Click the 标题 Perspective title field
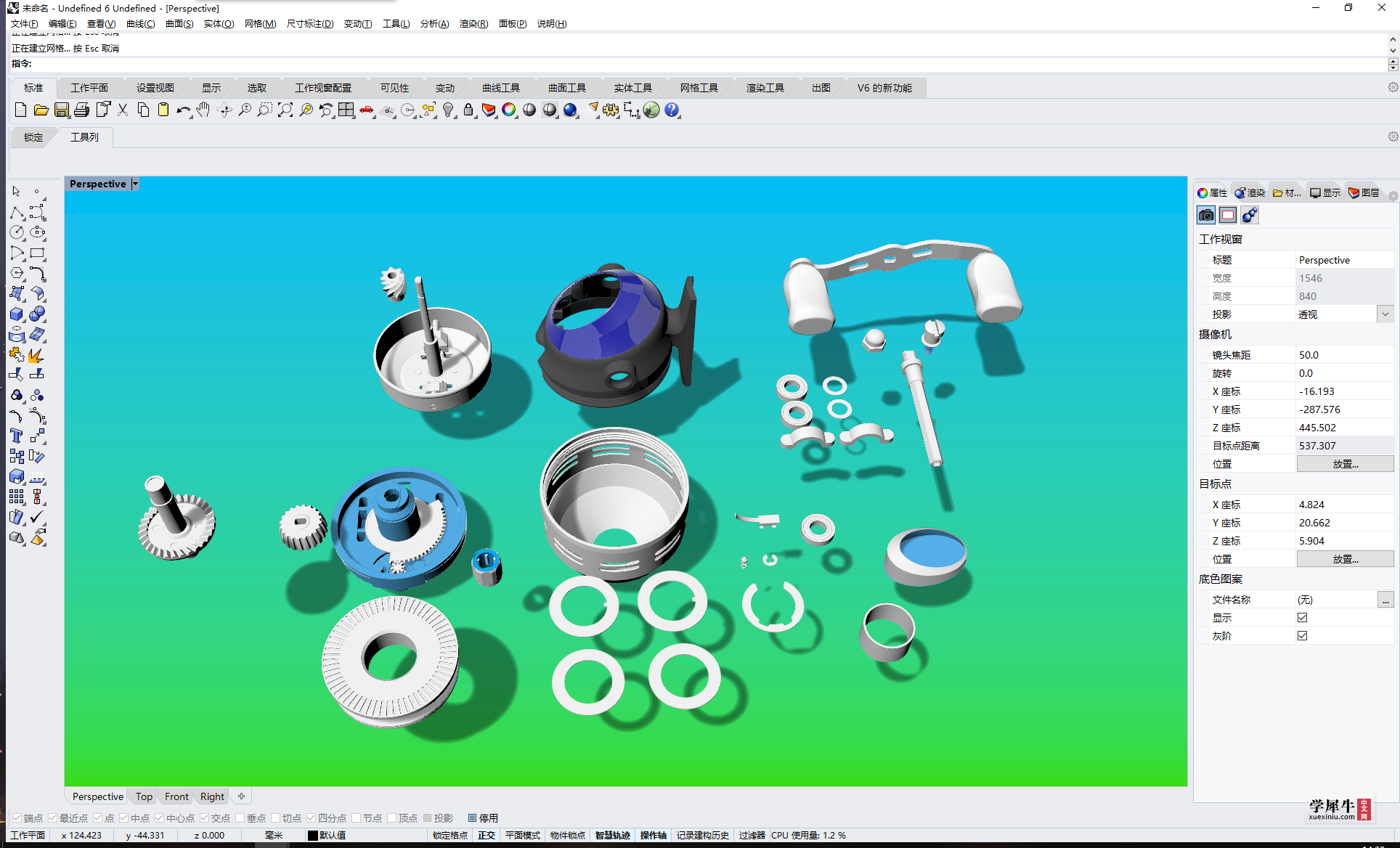 [x=1345, y=260]
